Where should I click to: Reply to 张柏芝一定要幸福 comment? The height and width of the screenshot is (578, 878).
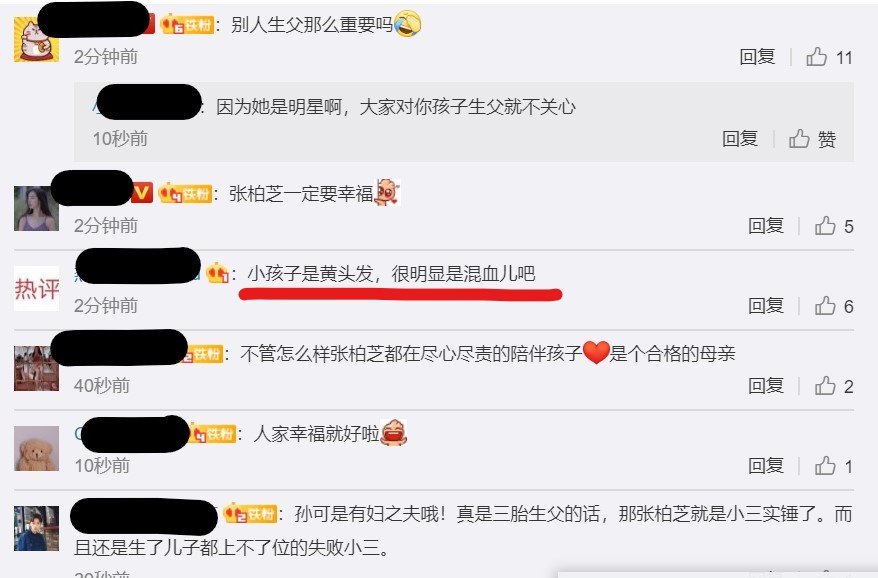[765, 226]
